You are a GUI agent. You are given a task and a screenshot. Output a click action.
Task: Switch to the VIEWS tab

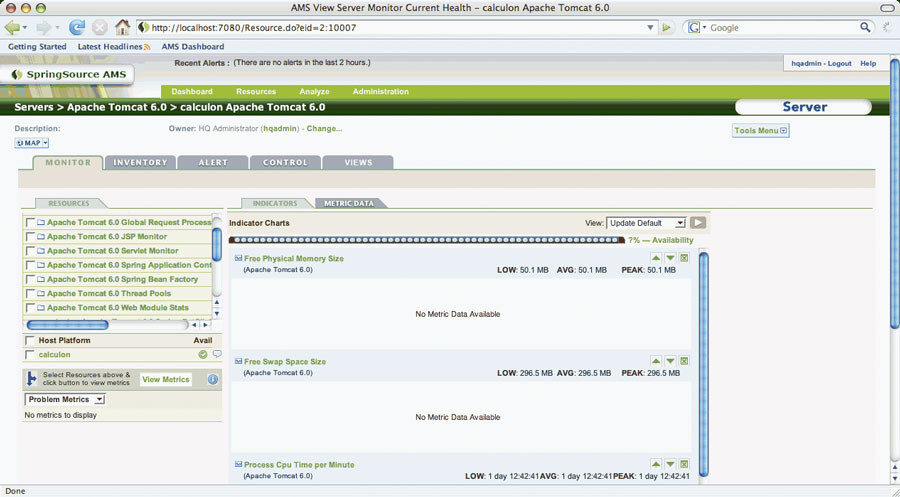(x=358, y=162)
